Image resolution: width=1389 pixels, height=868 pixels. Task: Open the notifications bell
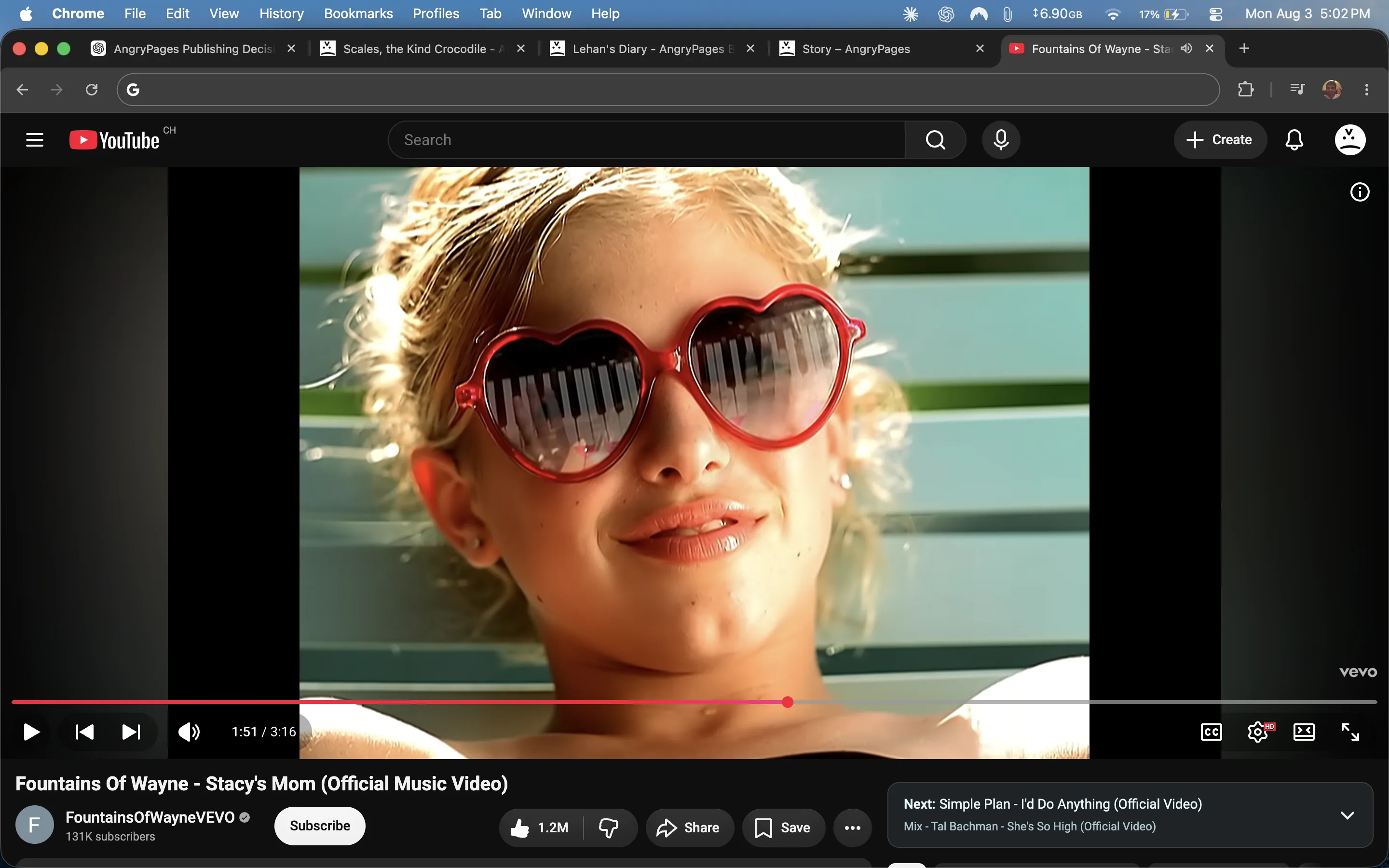coord(1294,139)
